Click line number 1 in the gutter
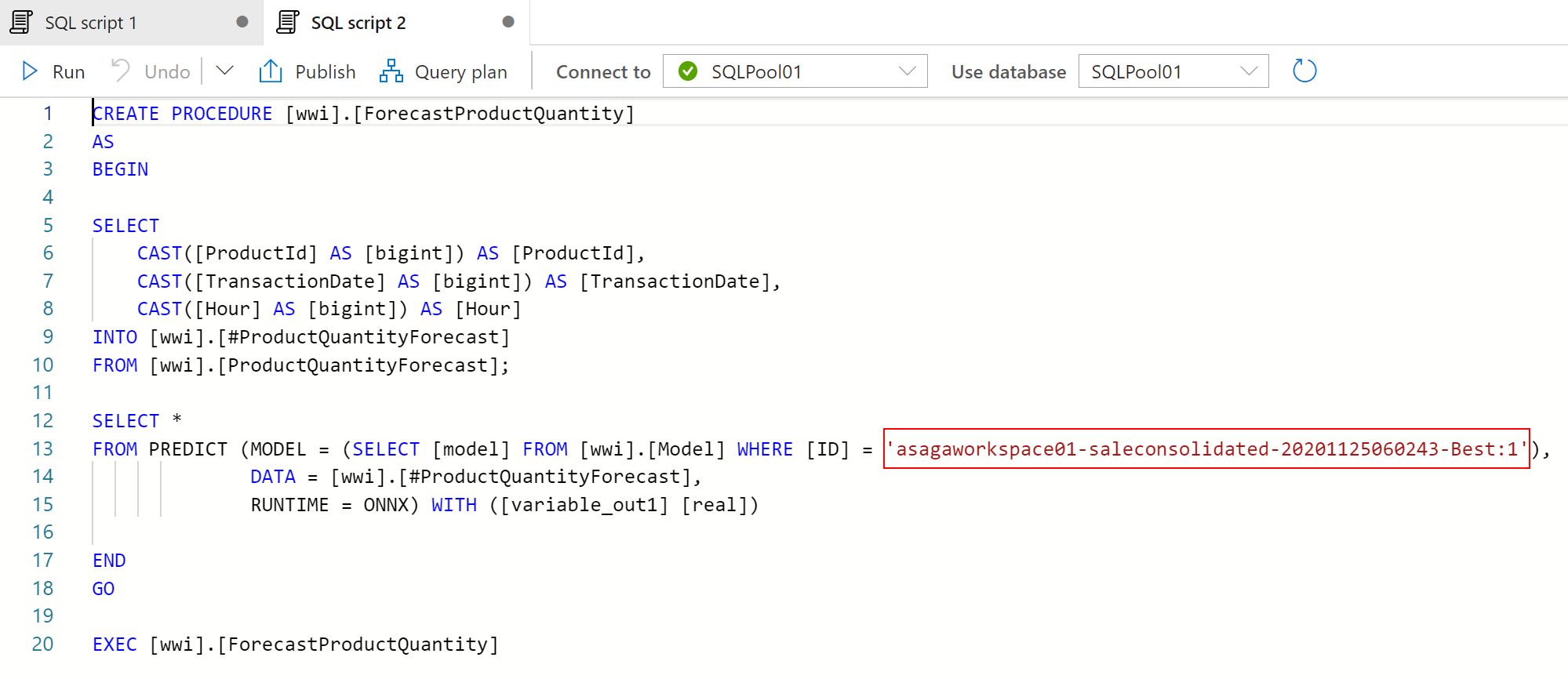This screenshot has height=679, width=1568. click(48, 114)
